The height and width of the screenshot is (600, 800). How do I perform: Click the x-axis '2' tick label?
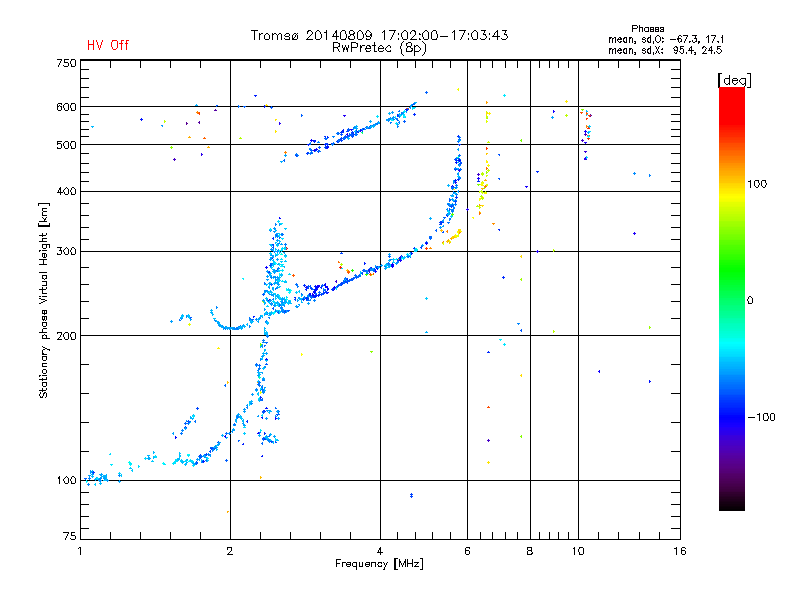click(x=230, y=551)
